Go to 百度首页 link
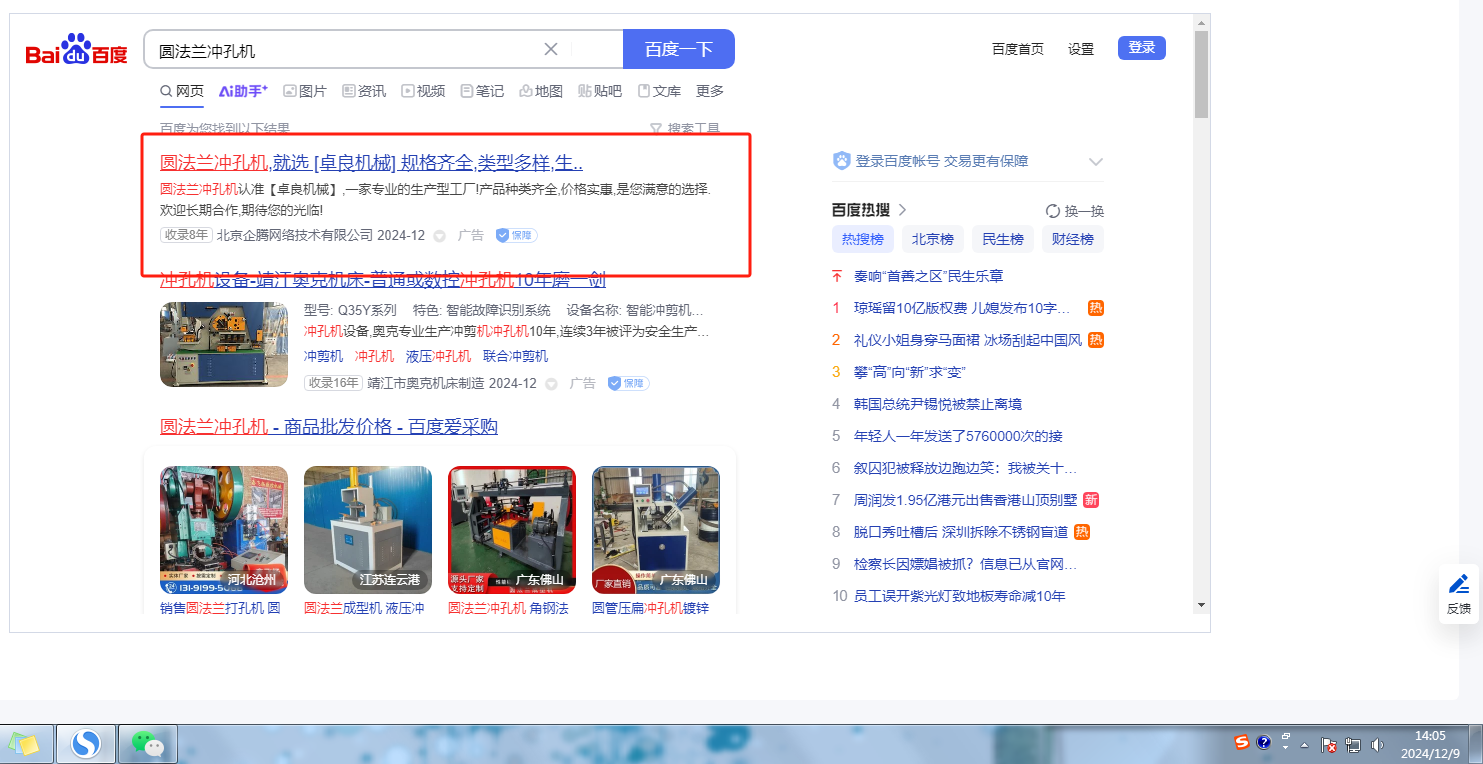This screenshot has height=764, width=1483. [x=1018, y=49]
